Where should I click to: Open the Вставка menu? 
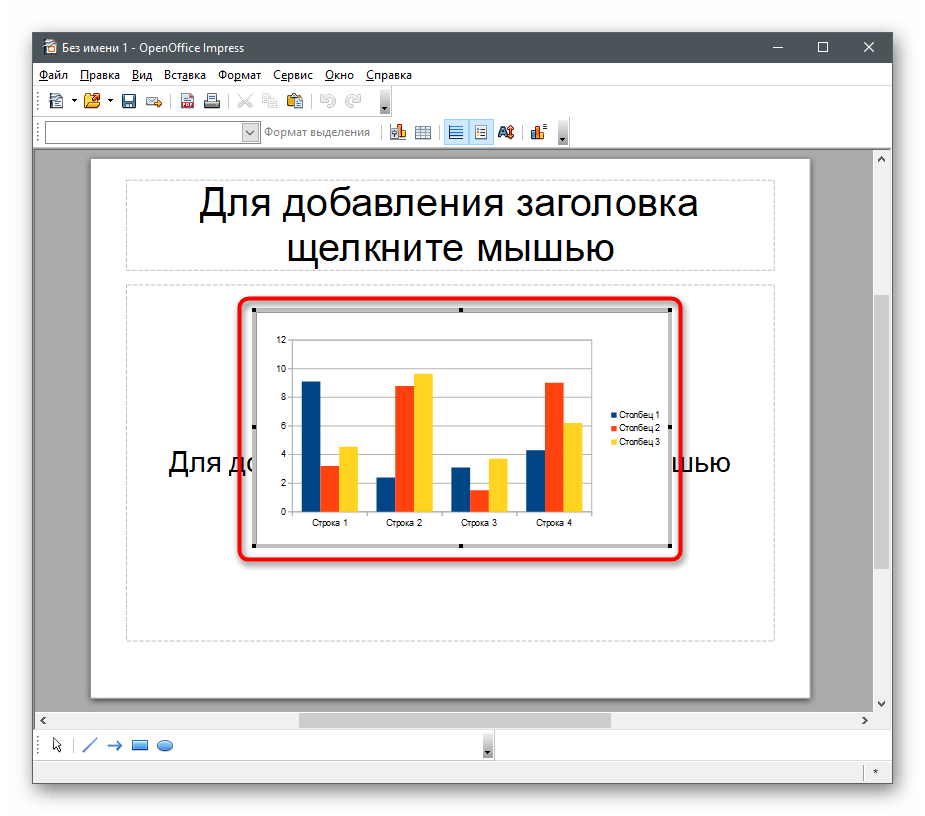(x=184, y=75)
